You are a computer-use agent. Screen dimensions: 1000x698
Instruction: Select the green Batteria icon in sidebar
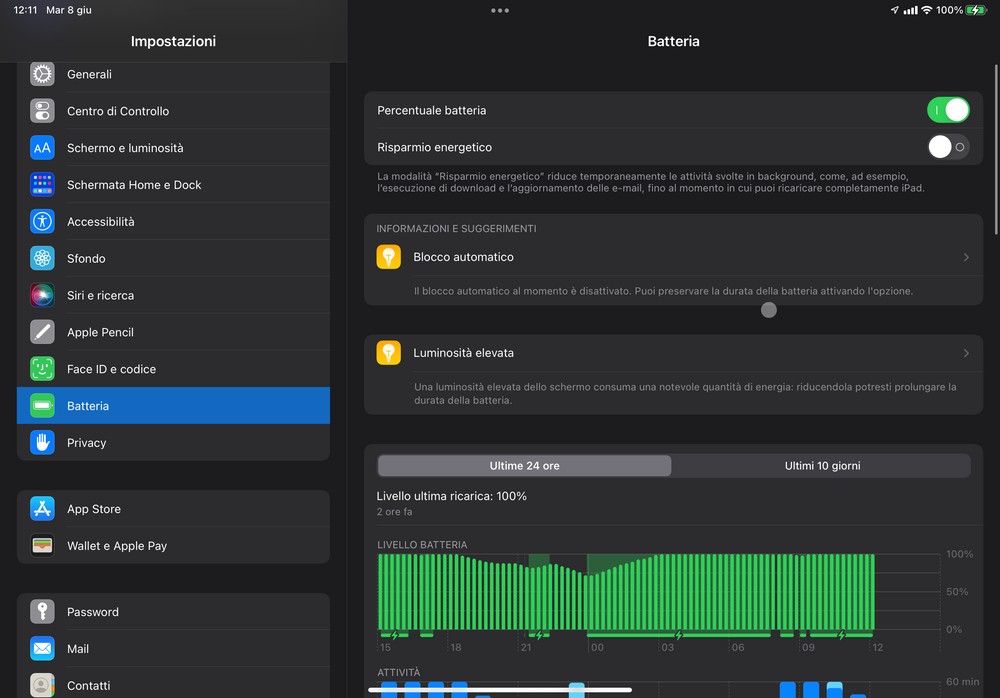click(x=42, y=406)
